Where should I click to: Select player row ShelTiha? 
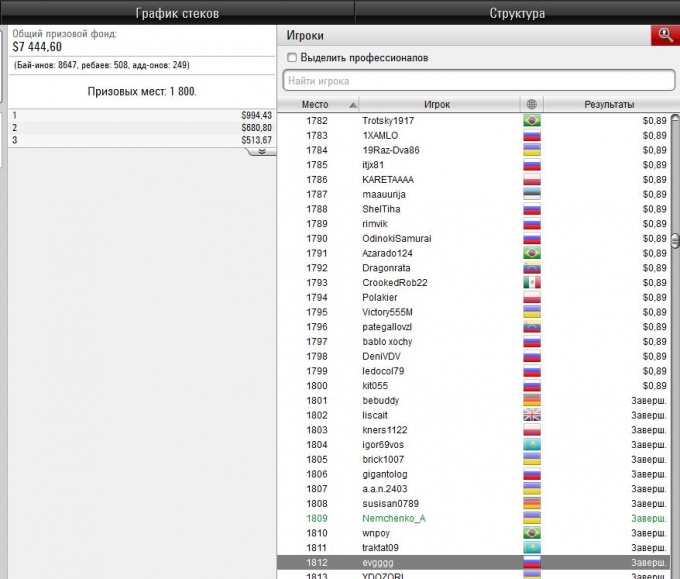474,209
